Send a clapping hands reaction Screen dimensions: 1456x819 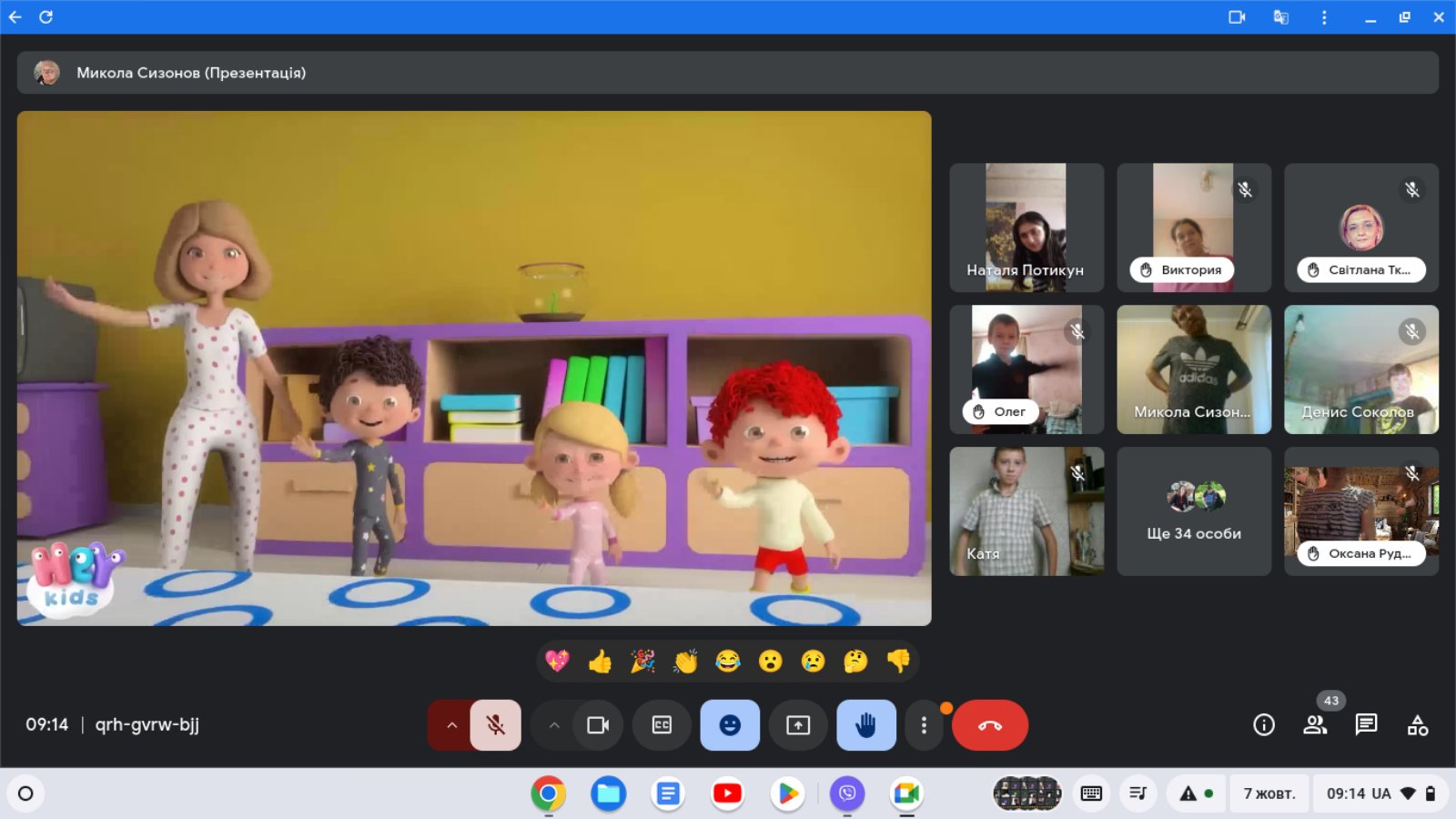685,661
